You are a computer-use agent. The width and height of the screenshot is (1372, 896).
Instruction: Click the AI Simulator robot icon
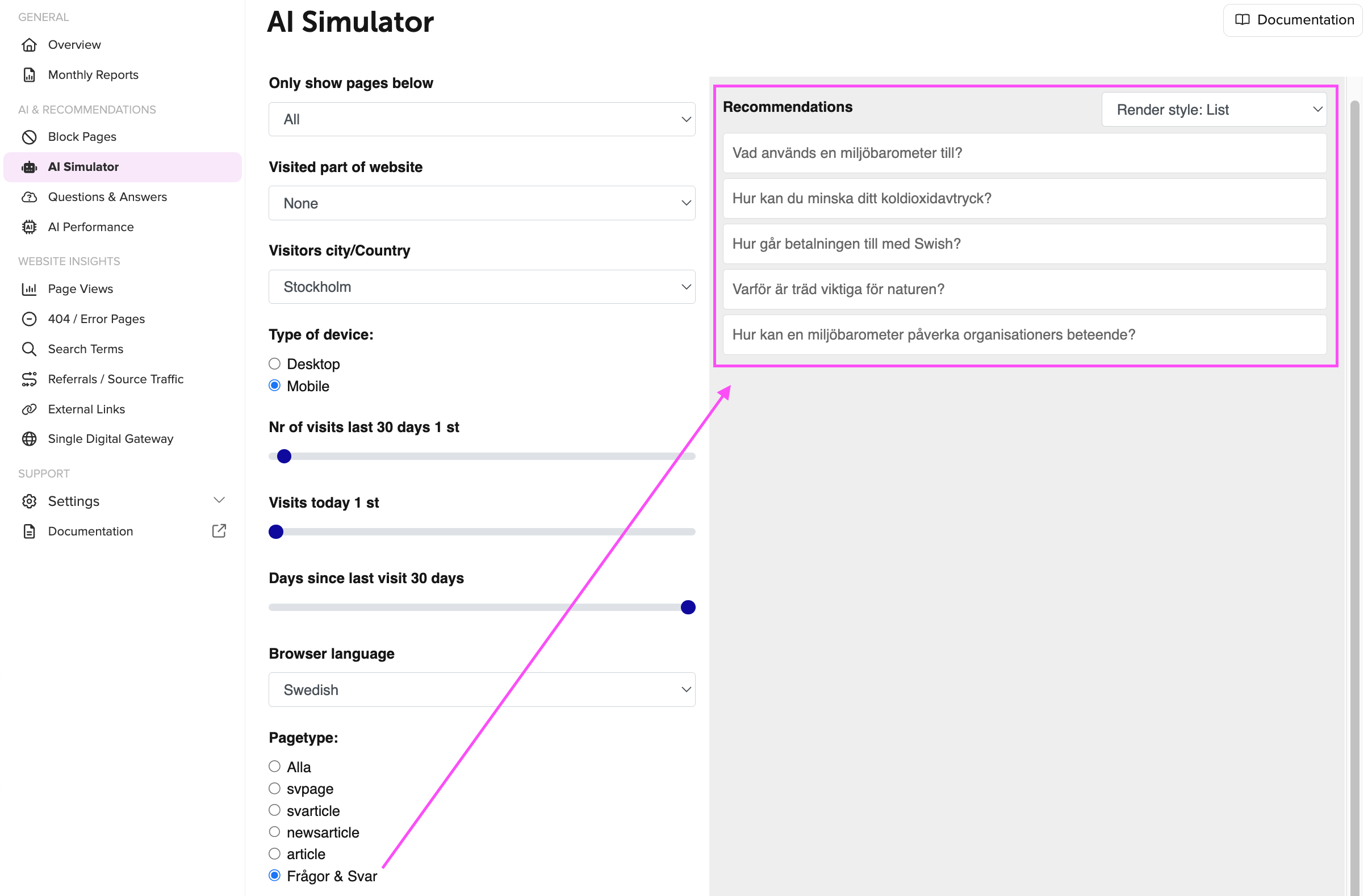30,167
